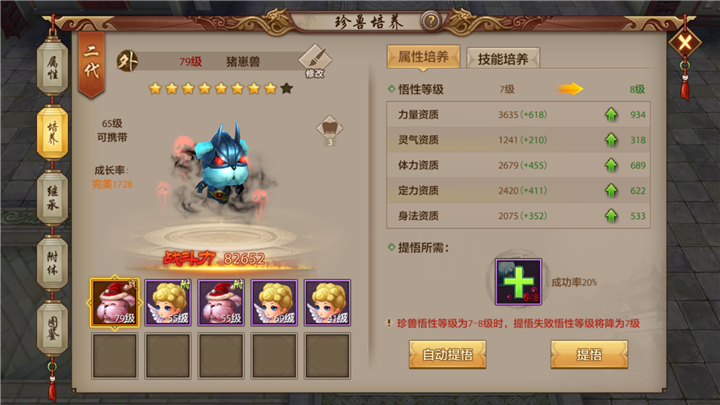Click the enlightenment material plus icon
Image resolution: width=720 pixels, height=405 pixels.
pos(518,282)
